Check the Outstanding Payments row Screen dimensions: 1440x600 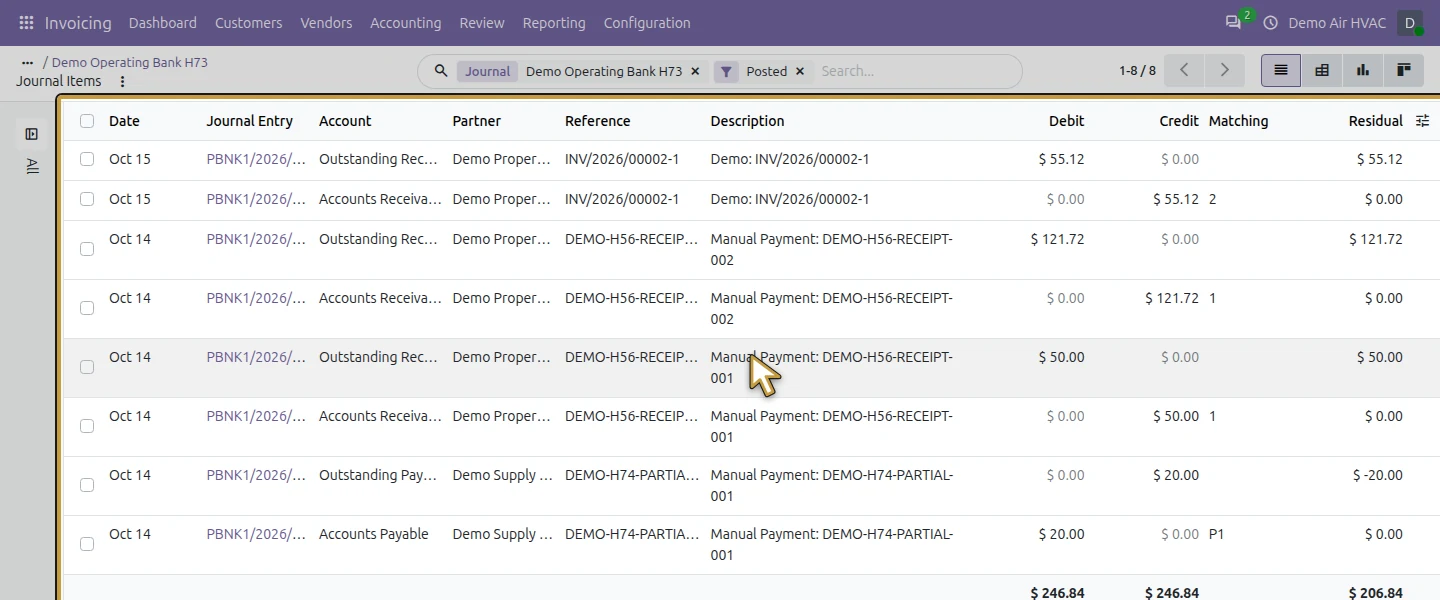(87, 485)
